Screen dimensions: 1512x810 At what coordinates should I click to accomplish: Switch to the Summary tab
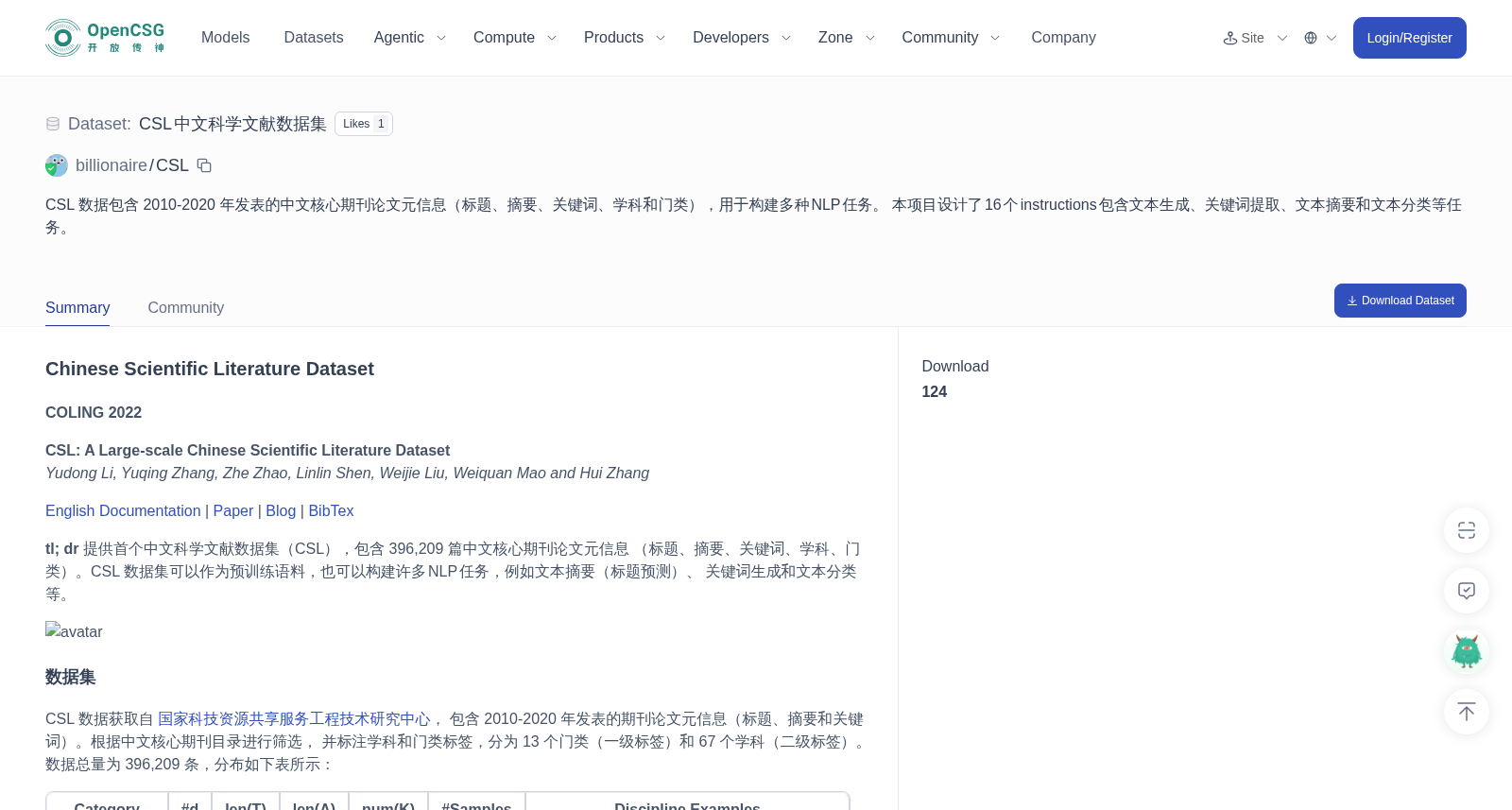(77, 308)
